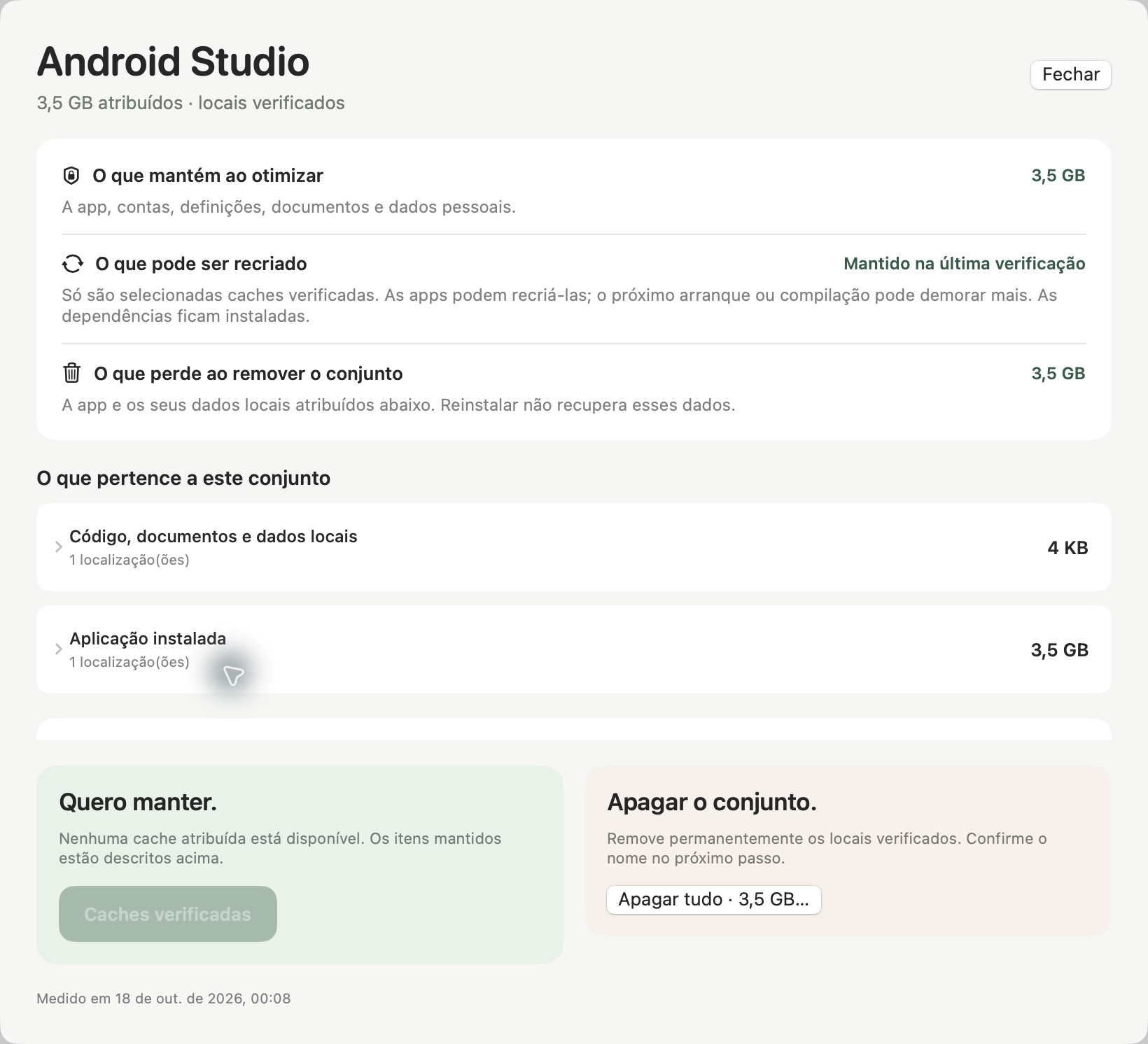Click the refresh arrows icon beside 'O que pode ser recriado'

73,264
